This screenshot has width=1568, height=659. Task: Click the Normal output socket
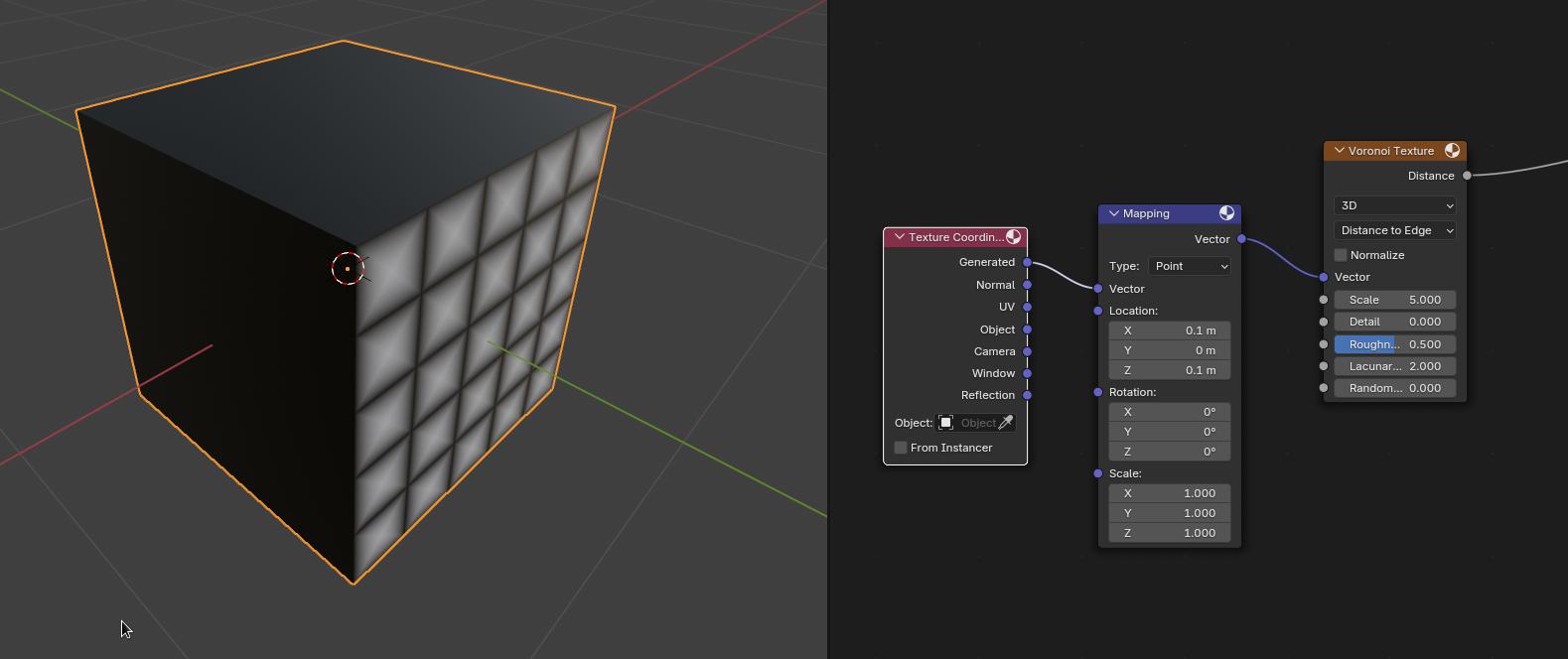1027,285
